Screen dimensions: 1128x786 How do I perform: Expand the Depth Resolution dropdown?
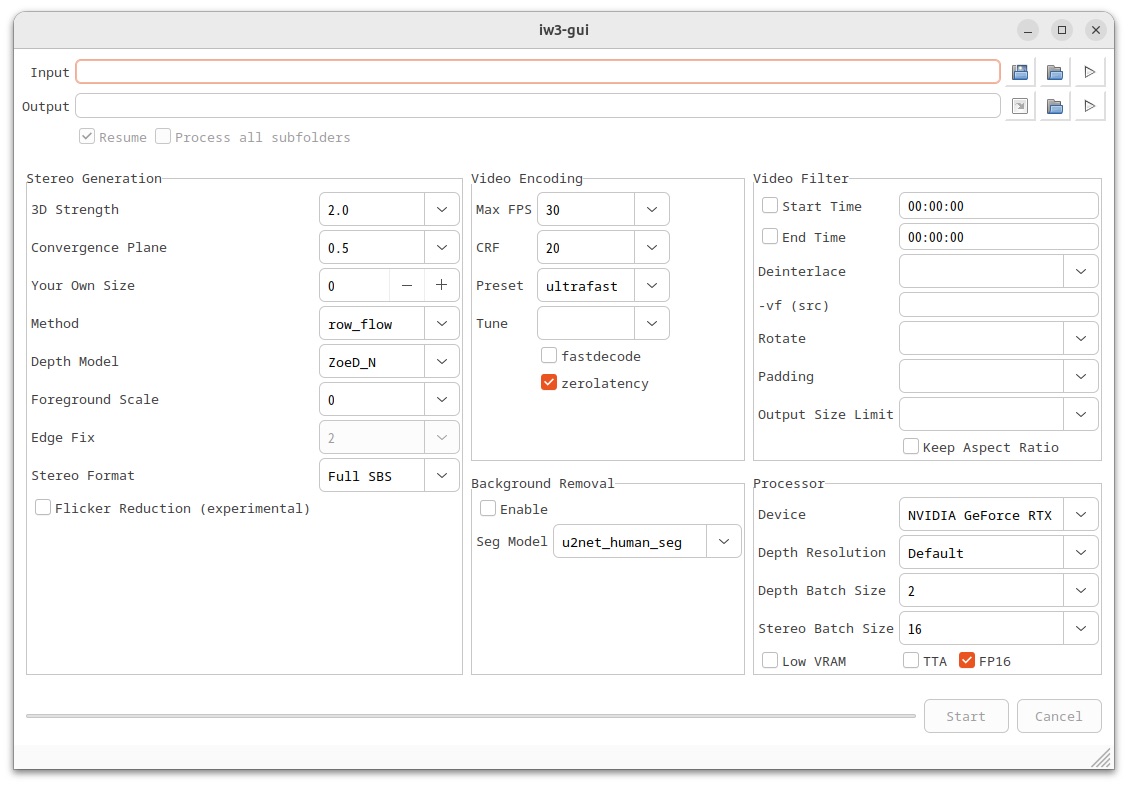point(1081,552)
